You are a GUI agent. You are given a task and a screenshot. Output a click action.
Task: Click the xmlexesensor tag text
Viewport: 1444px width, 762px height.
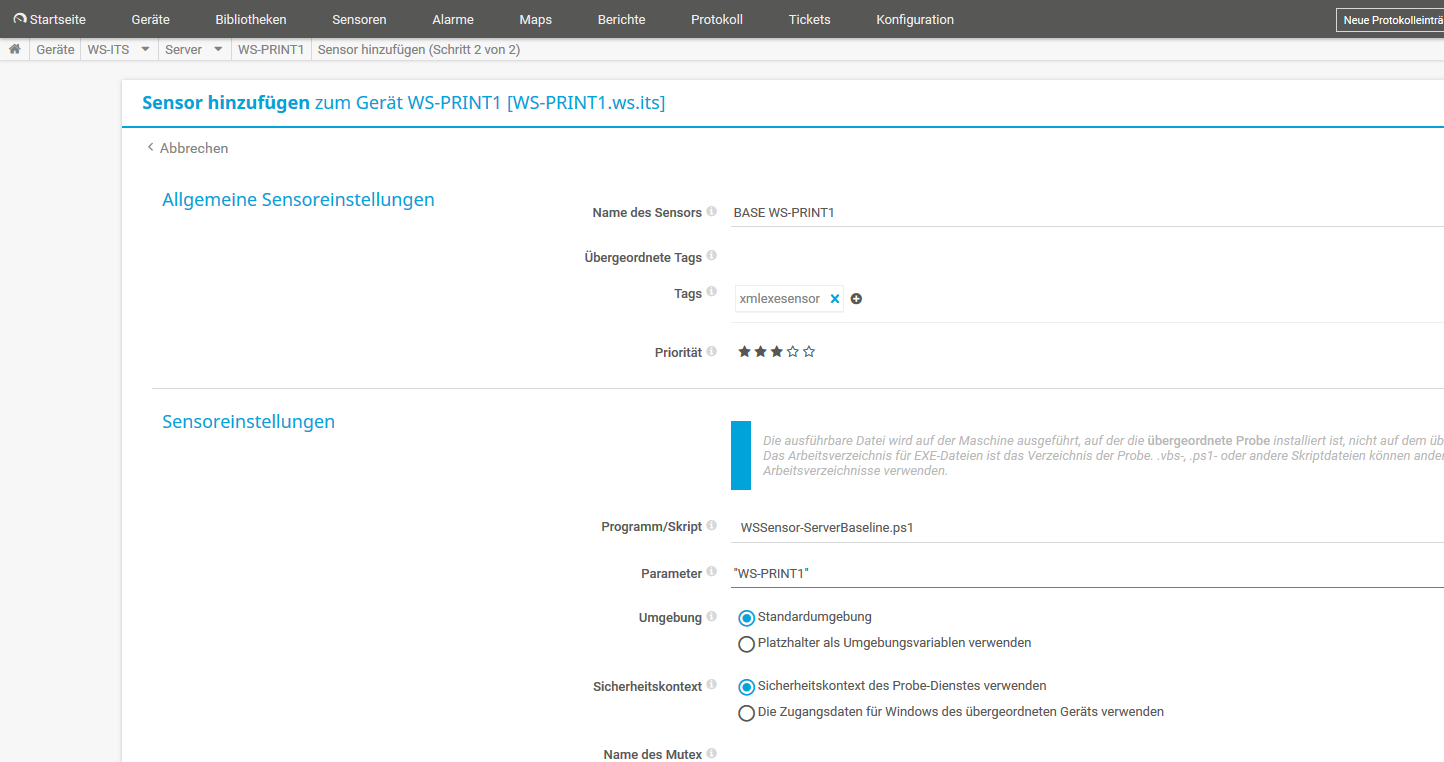point(780,299)
